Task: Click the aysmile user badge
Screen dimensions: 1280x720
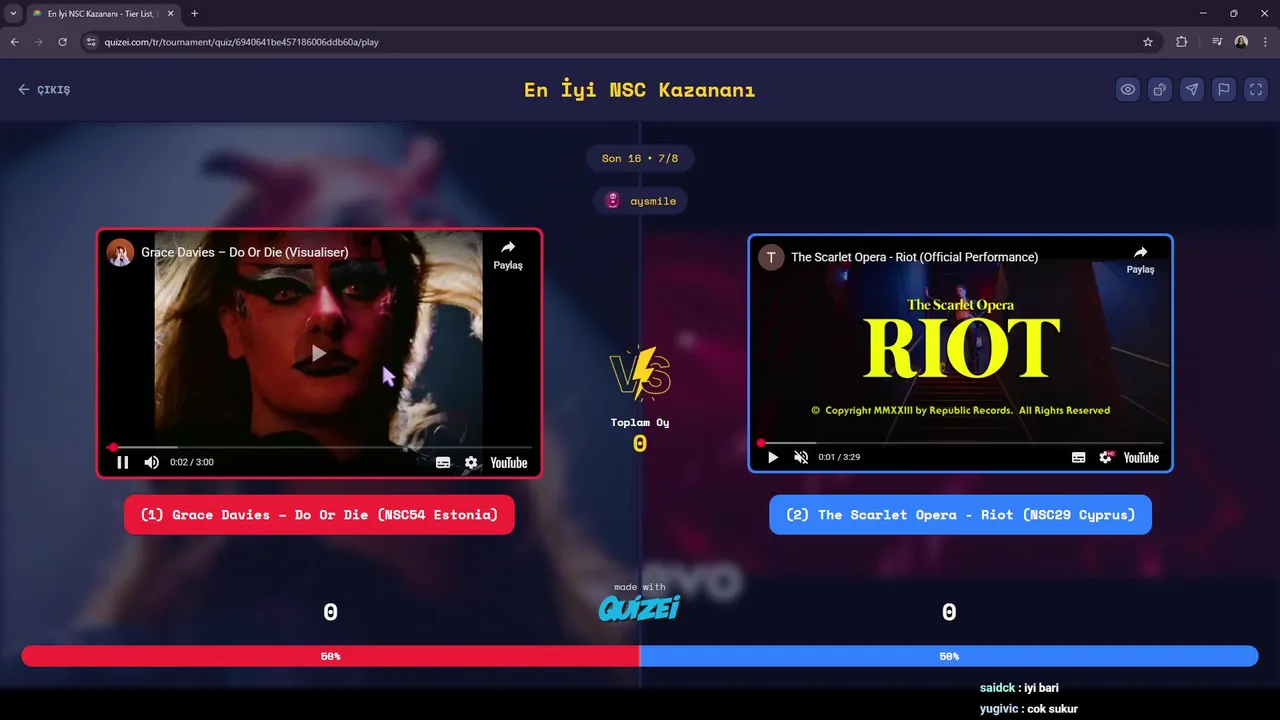Action: pos(640,201)
